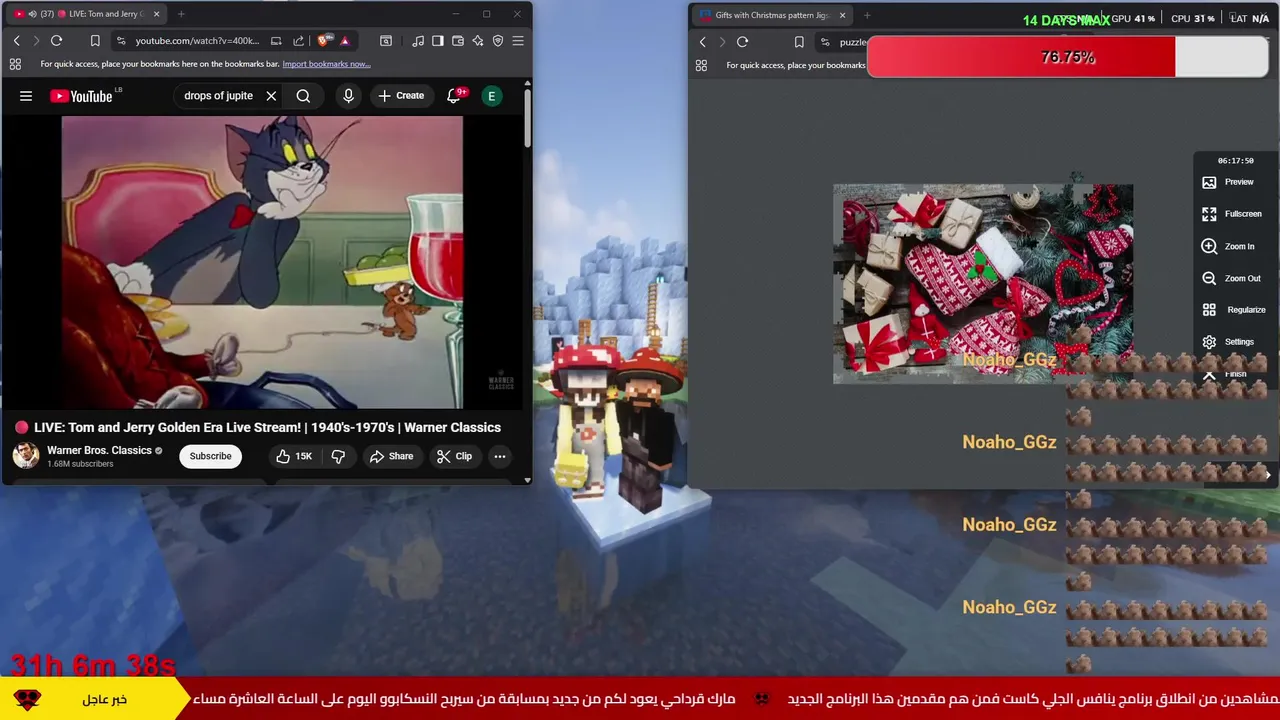Screen dimensions: 1280x720
Task: Click the YouTube search field with drops of jupite
Action: [x=218, y=96]
